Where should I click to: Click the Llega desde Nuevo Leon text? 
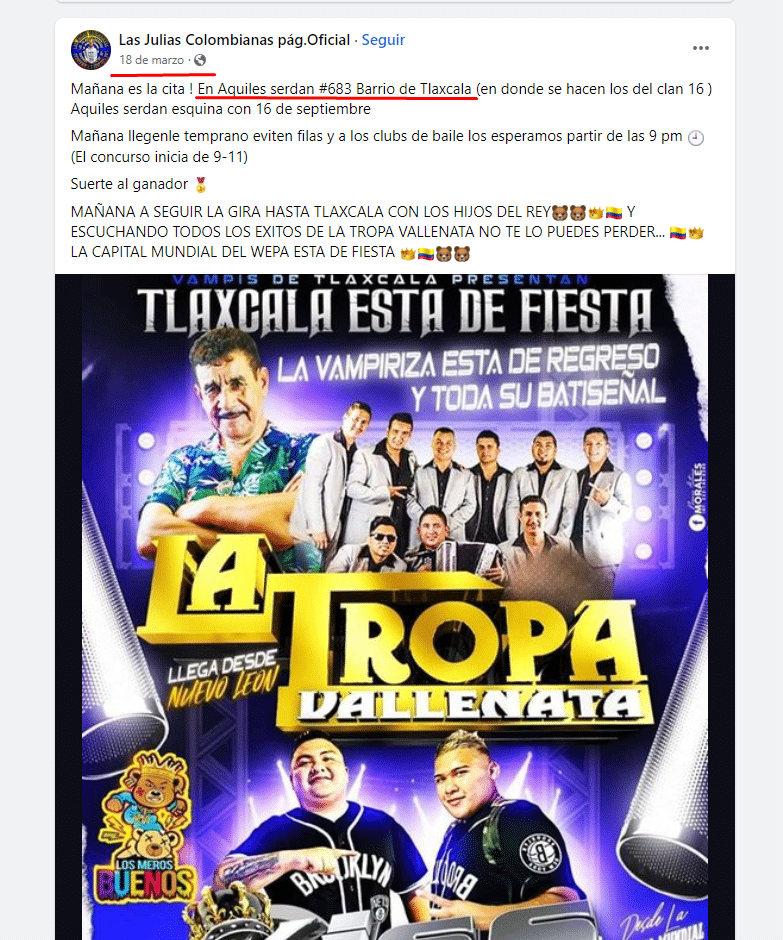coord(223,677)
